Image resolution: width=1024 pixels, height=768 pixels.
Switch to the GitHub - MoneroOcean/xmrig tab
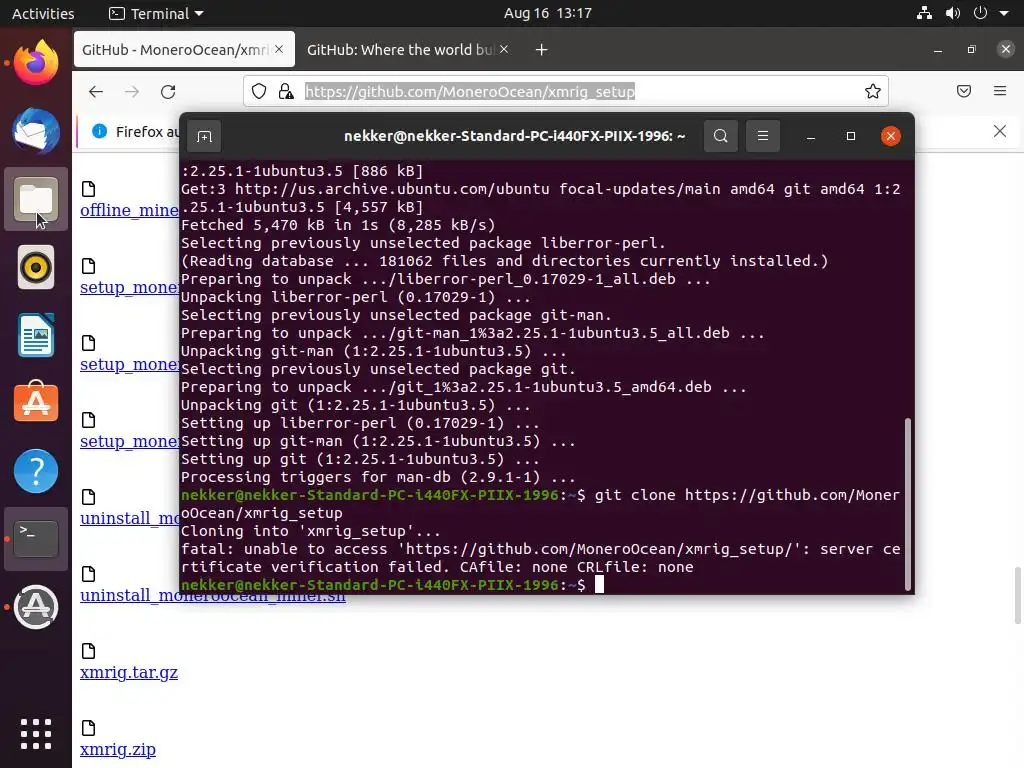pos(184,50)
